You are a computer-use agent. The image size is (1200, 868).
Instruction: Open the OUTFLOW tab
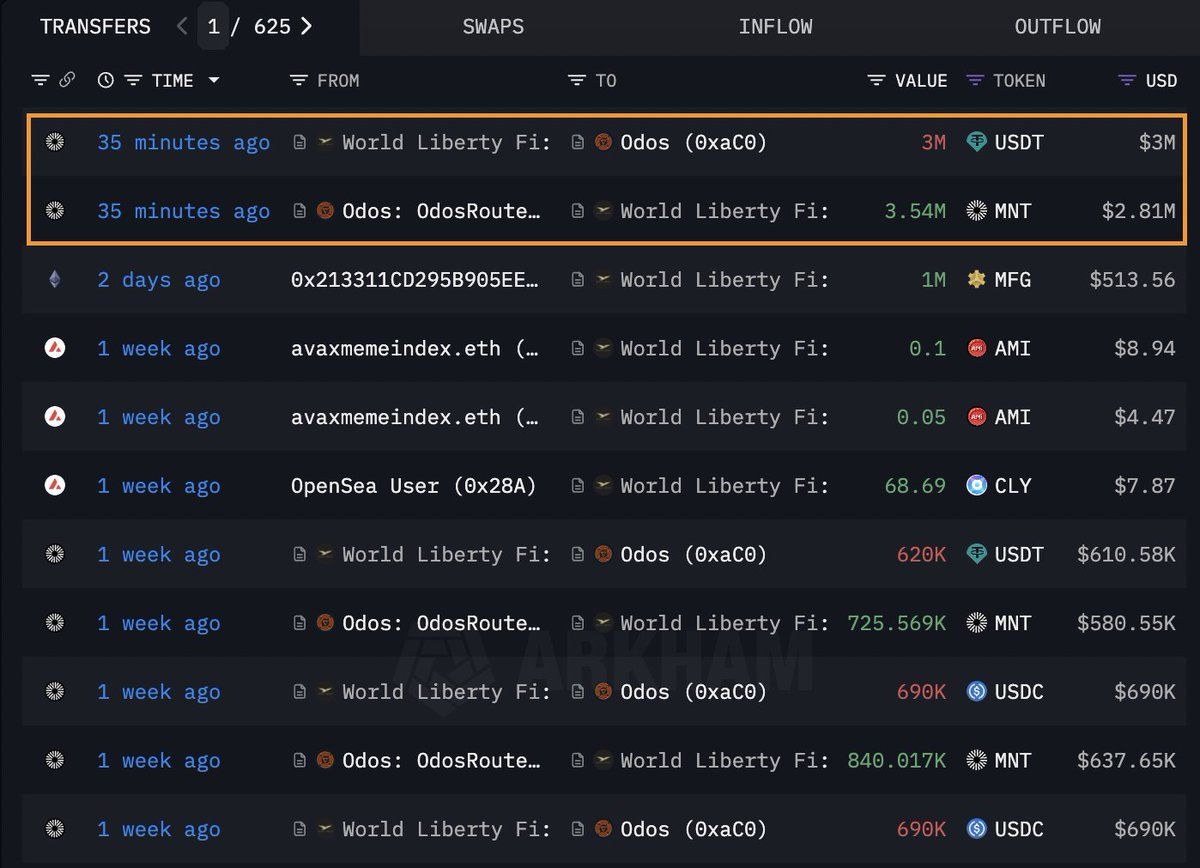[1058, 27]
